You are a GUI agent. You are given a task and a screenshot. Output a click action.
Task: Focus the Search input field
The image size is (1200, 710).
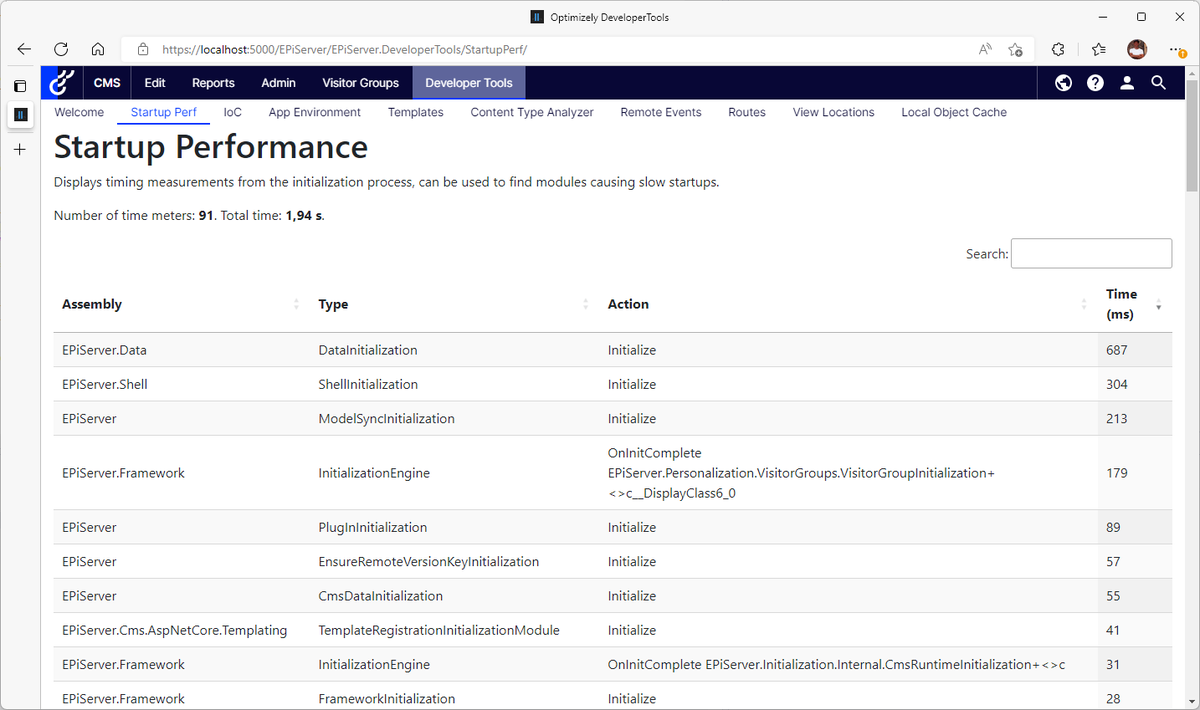point(1091,253)
